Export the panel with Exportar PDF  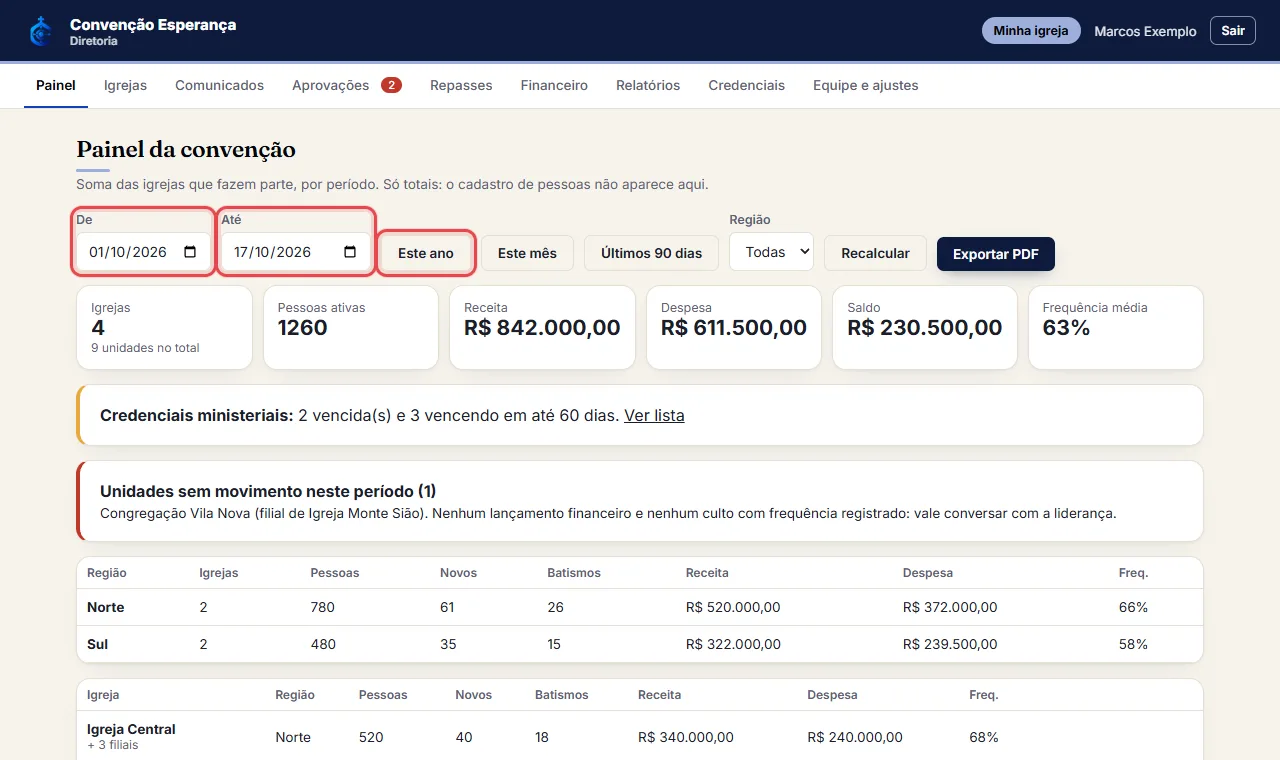coord(995,254)
